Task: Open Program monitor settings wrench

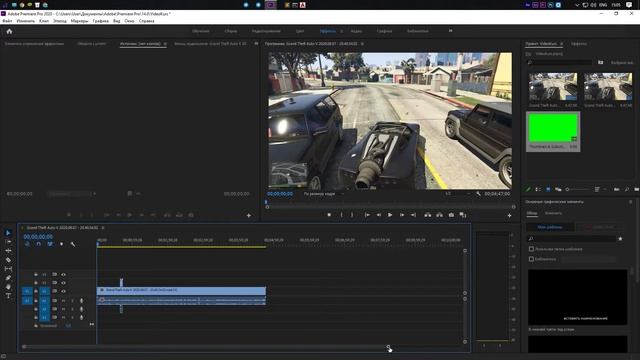Action: [x=478, y=194]
